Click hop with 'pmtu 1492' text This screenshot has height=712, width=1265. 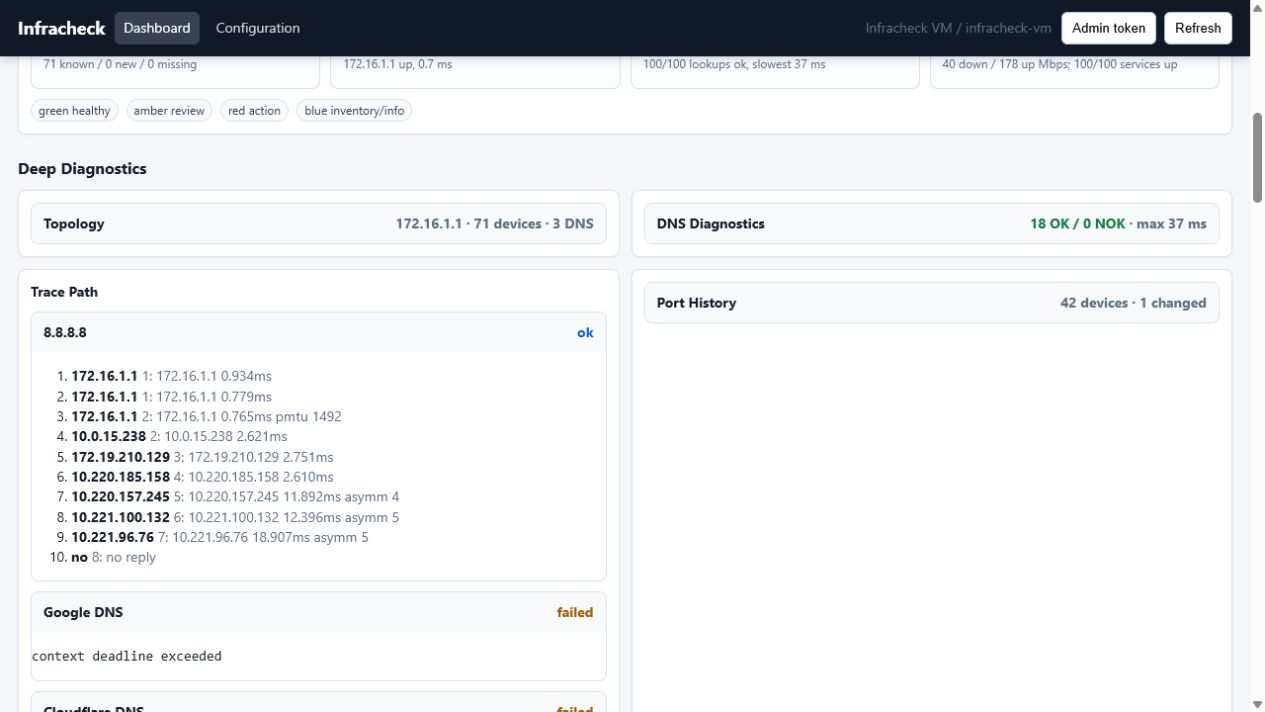point(206,417)
